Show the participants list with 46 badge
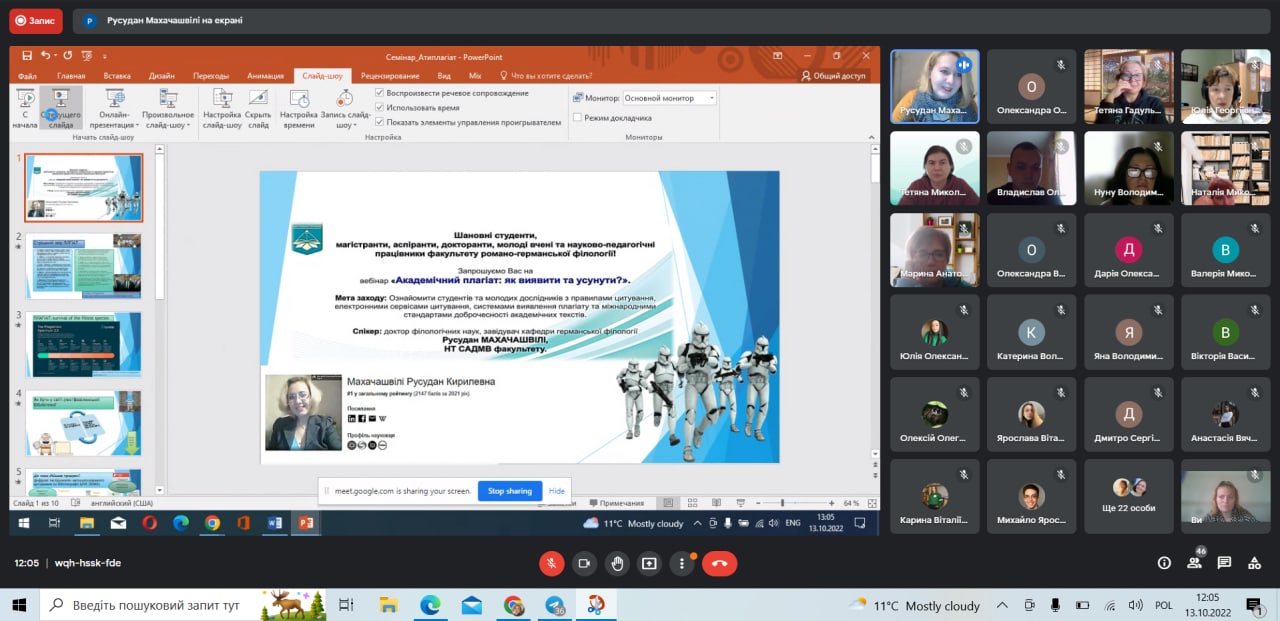The image size is (1280, 621). [x=1194, y=563]
